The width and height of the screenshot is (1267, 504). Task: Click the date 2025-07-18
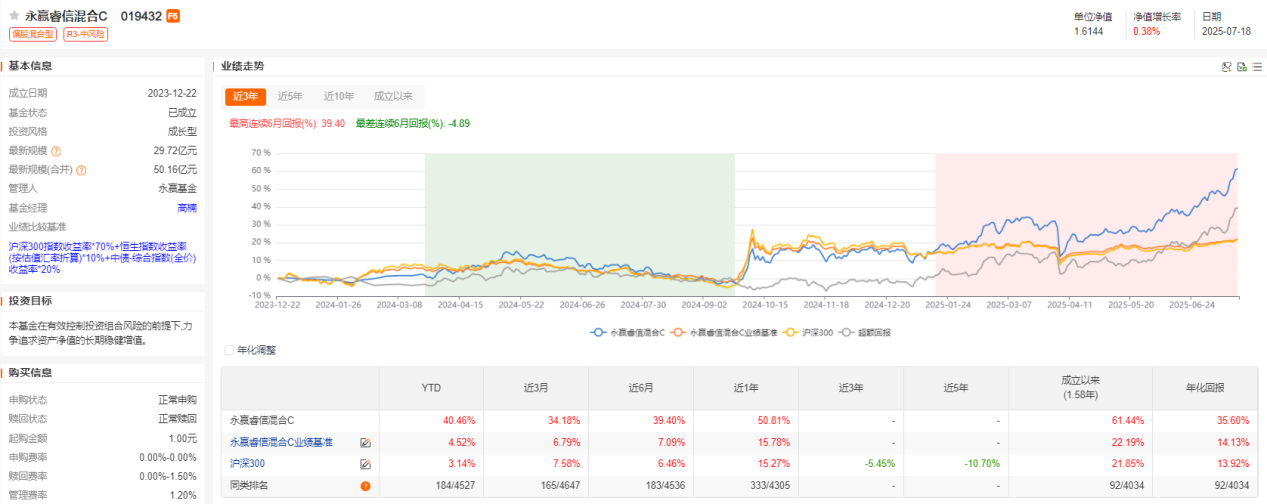(1226, 31)
